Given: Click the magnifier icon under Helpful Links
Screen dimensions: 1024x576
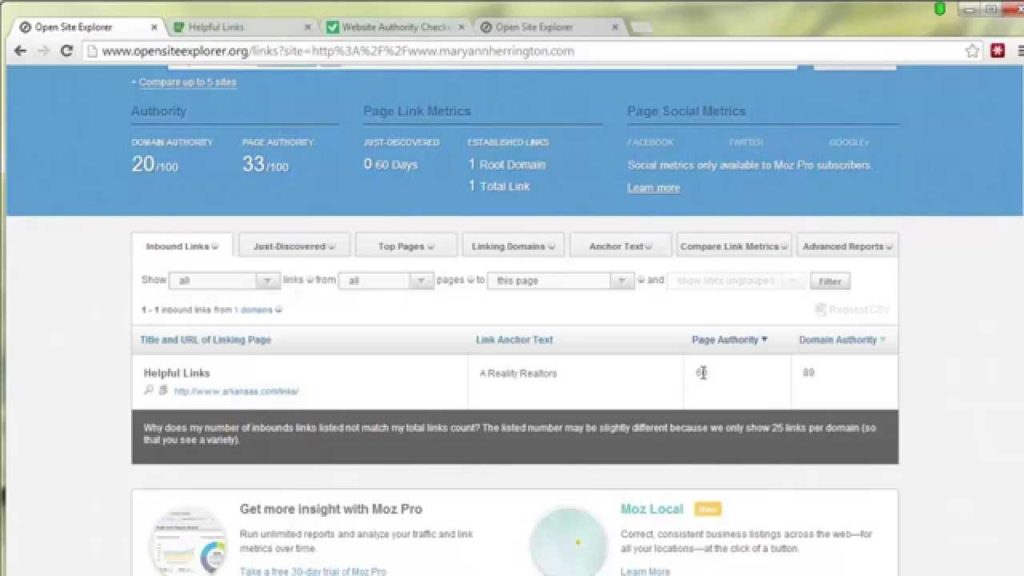Looking at the screenshot, I should (x=148, y=390).
